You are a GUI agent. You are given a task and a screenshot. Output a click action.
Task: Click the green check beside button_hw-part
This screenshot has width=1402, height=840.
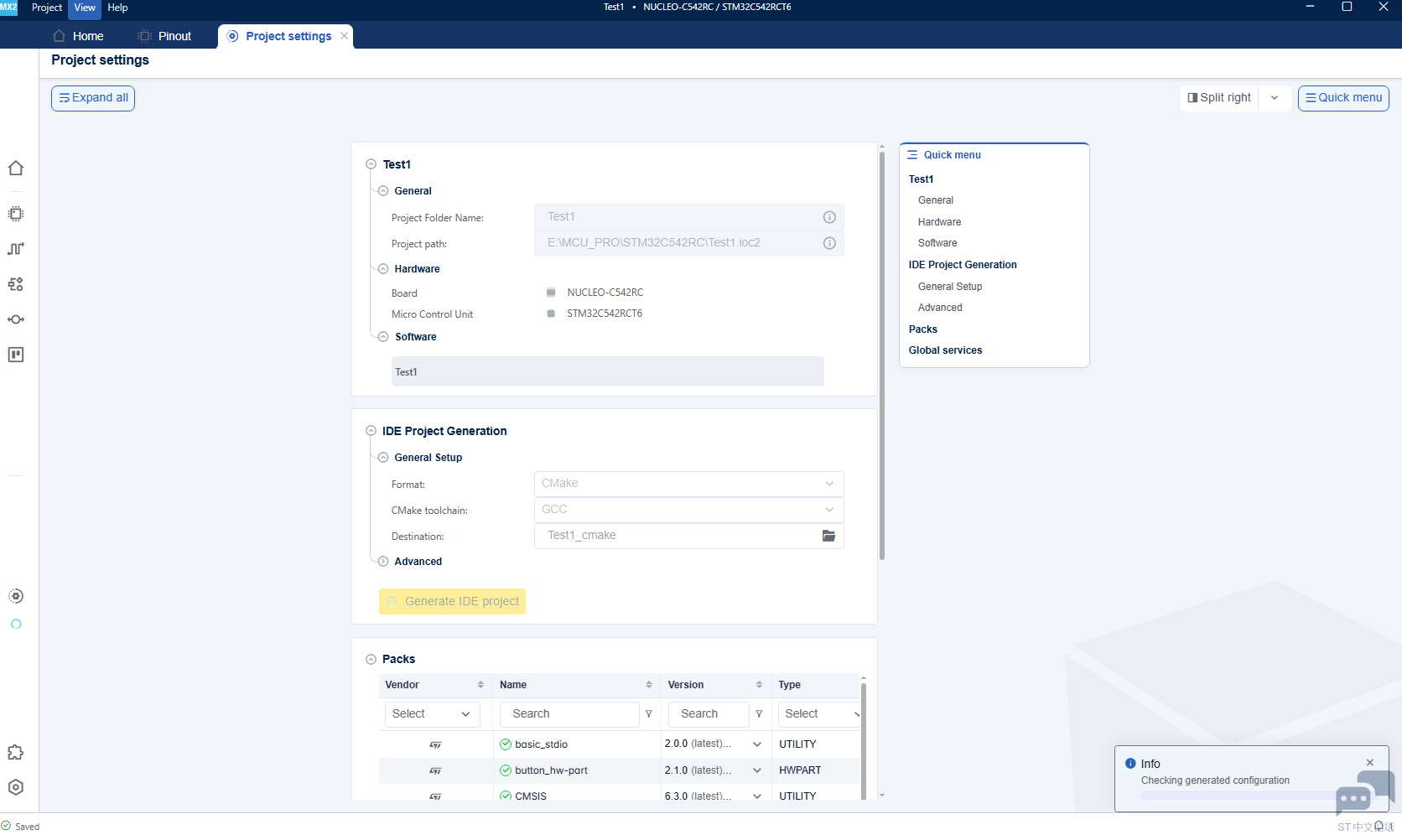[506, 770]
